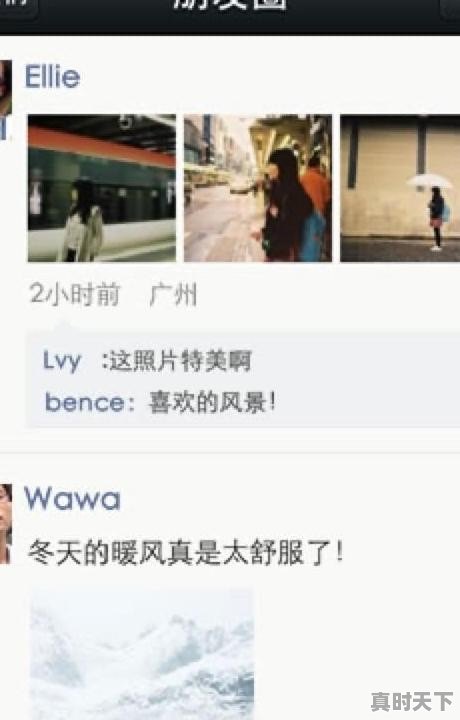Image resolution: width=460 pixels, height=720 pixels.
Task: View Ellie's street scene photo
Action: coord(258,188)
